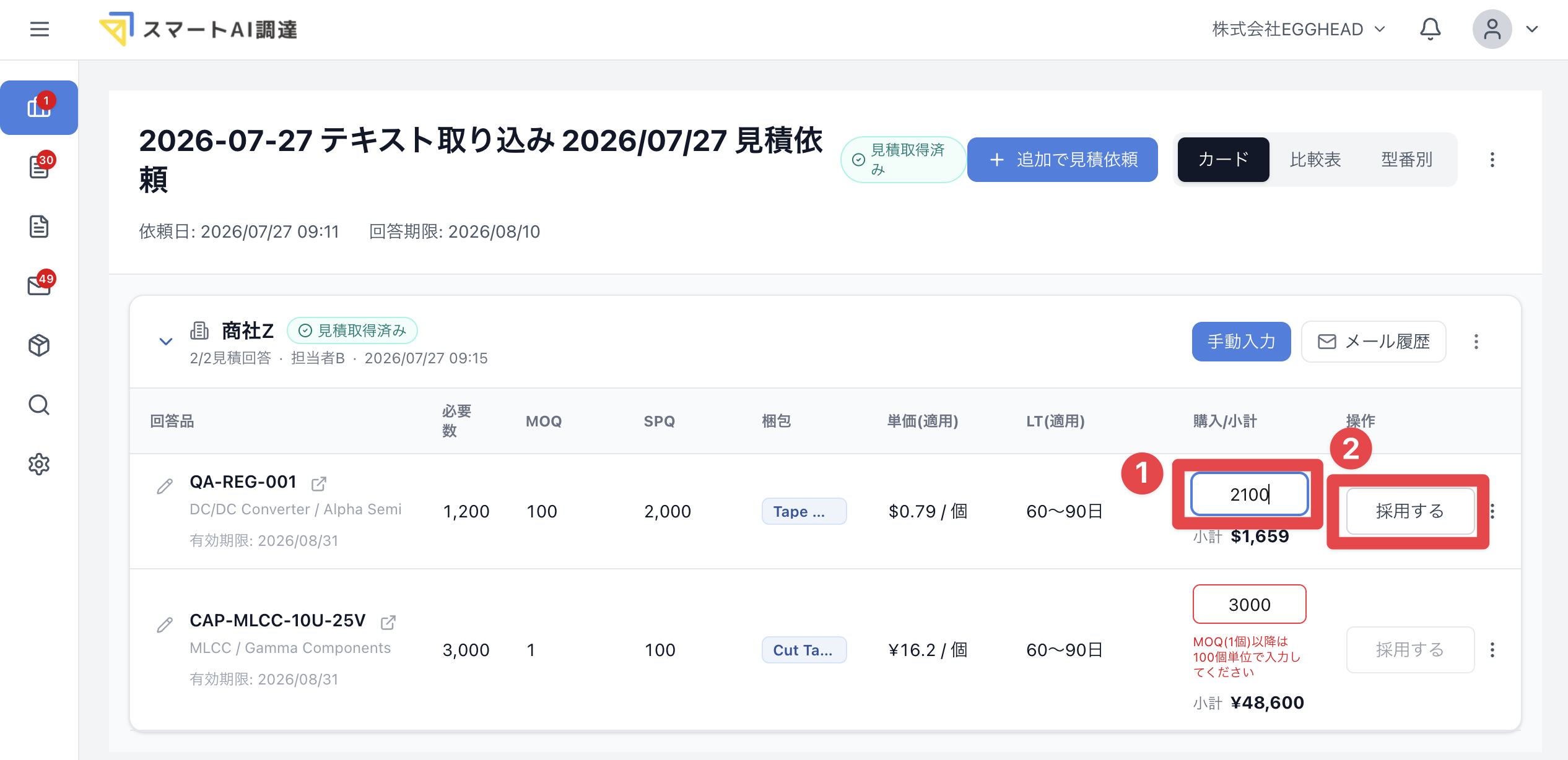Open the user avatar menu
1568x760 pixels.
tap(1492, 29)
